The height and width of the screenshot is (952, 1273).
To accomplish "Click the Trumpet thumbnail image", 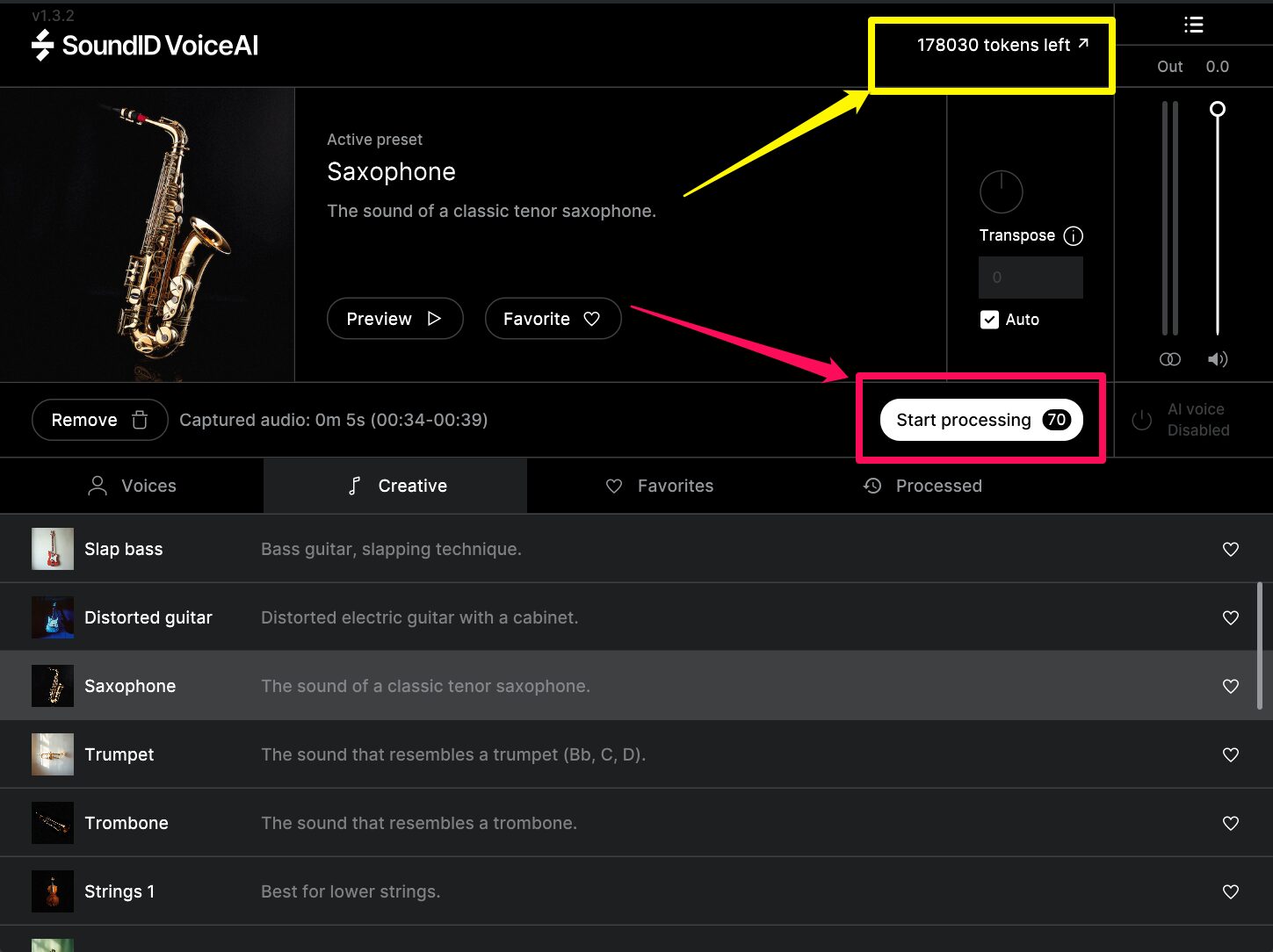I will point(53,754).
